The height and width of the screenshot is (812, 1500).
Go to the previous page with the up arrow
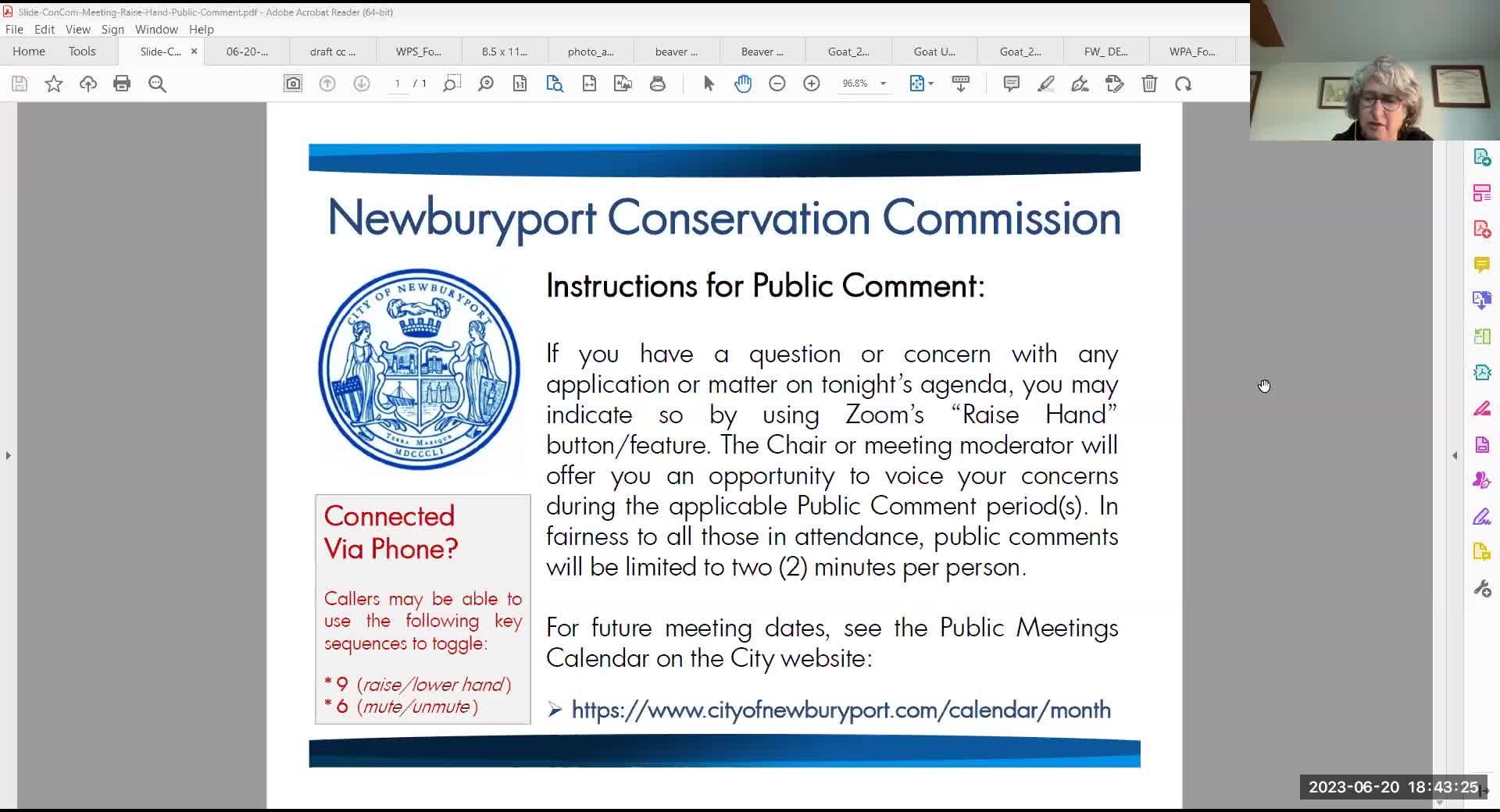pos(327,84)
